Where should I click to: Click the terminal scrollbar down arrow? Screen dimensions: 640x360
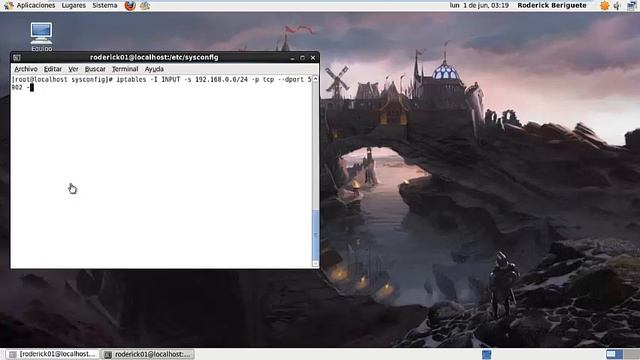pyautogui.click(x=315, y=264)
